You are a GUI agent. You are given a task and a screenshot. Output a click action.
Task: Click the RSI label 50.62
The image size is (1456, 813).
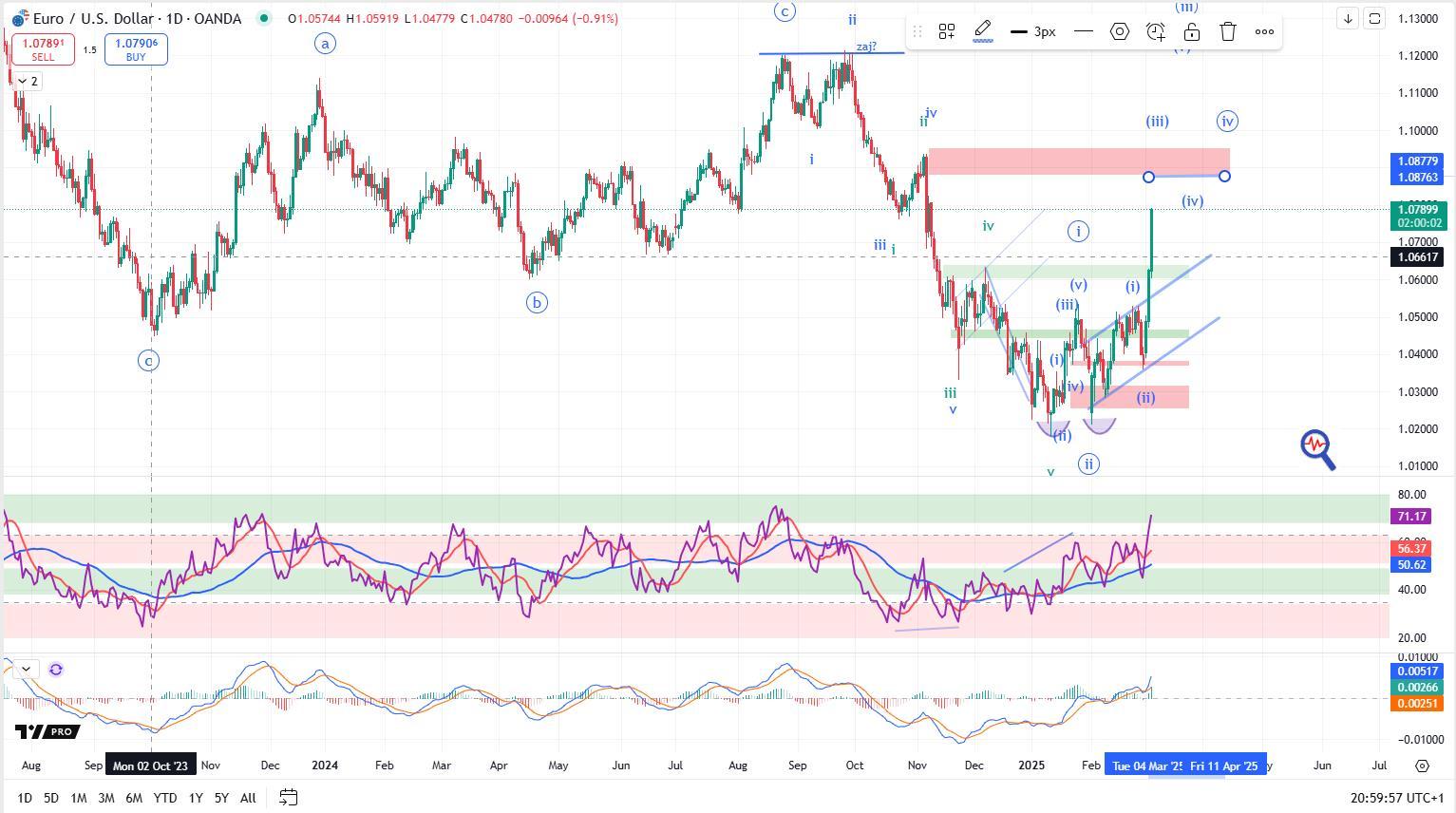pyautogui.click(x=1412, y=564)
